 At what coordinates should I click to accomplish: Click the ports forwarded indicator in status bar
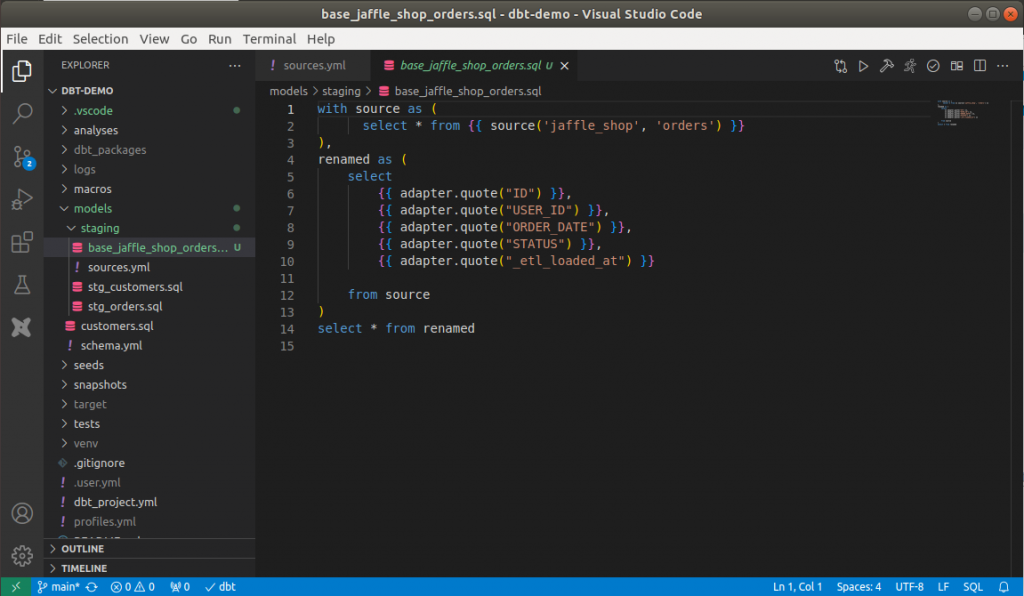point(180,587)
